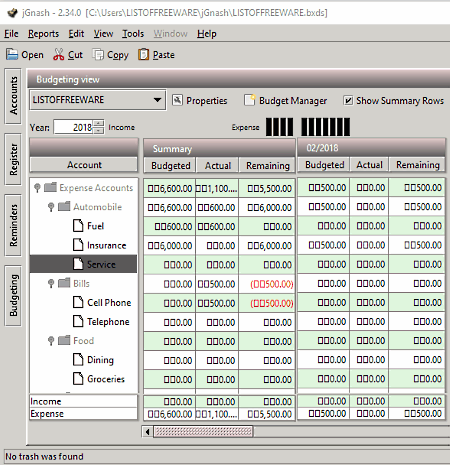This screenshot has width=450, height=465.
Task: Click the Cell Phone red Remaining (500.00) cell
Action: point(267,303)
